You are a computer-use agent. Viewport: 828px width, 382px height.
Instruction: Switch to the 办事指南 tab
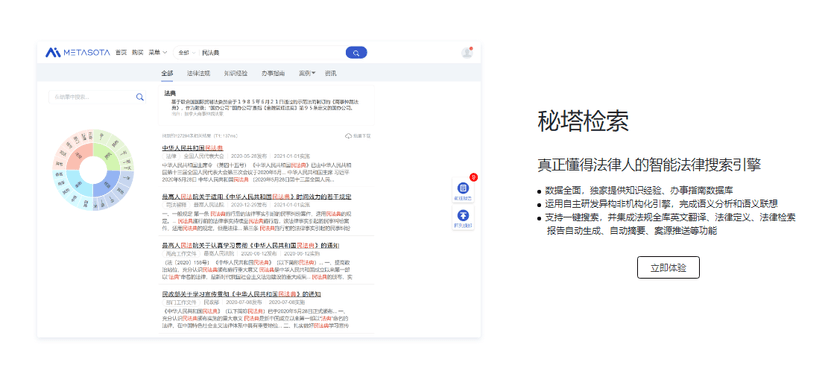coord(273,73)
